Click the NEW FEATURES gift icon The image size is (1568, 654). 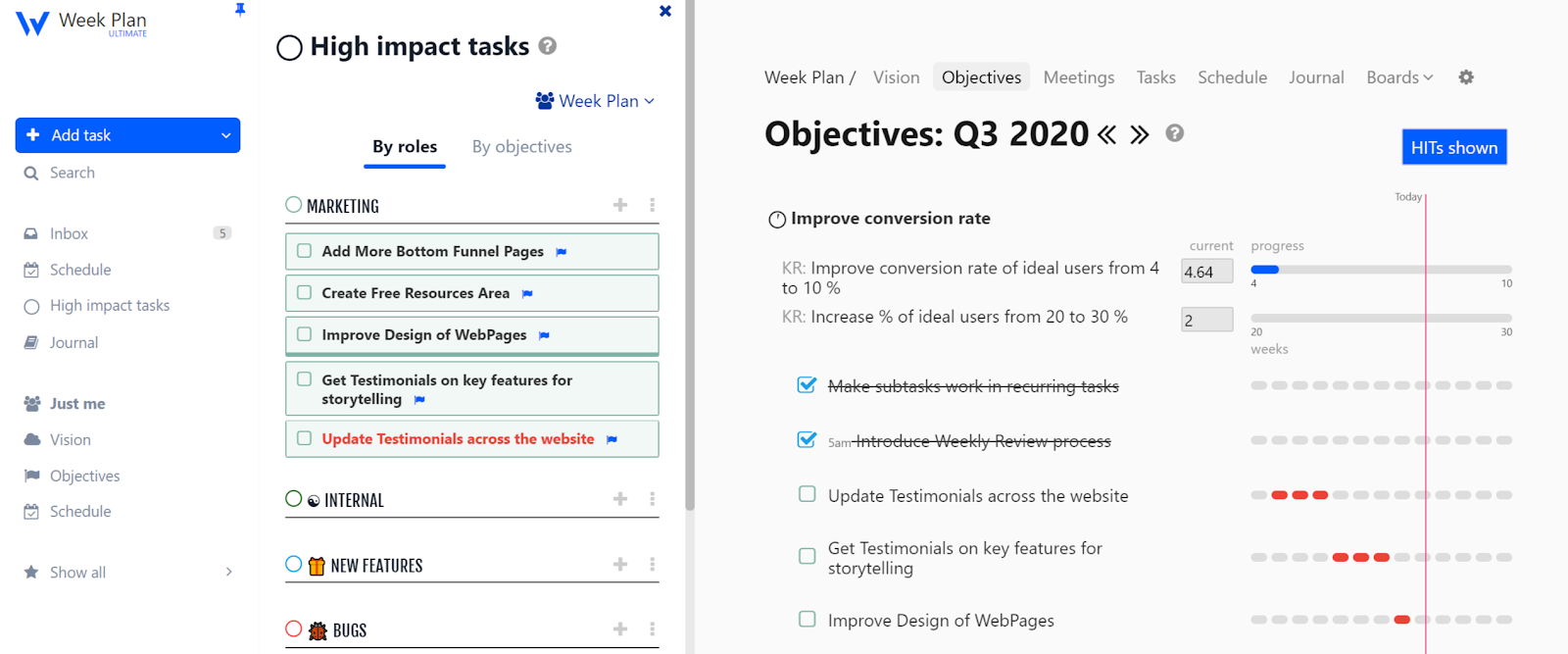(317, 566)
